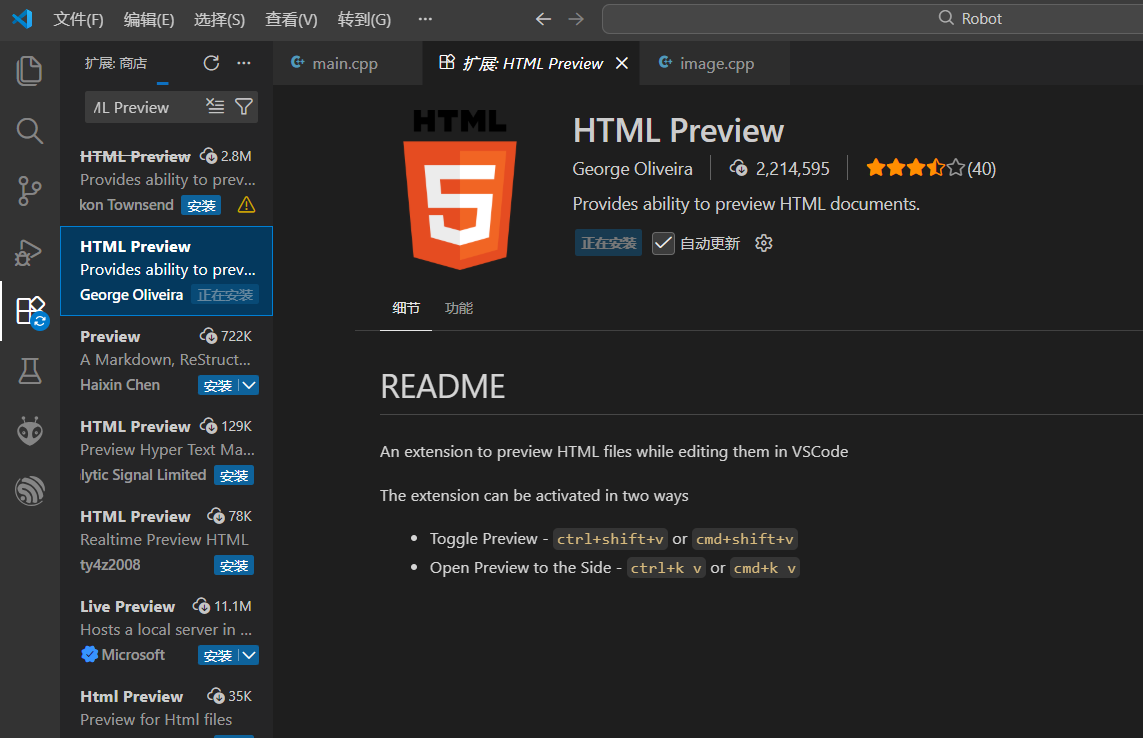
Task: Select George Oliveira HTML Preview list item
Action: point(166,271)
